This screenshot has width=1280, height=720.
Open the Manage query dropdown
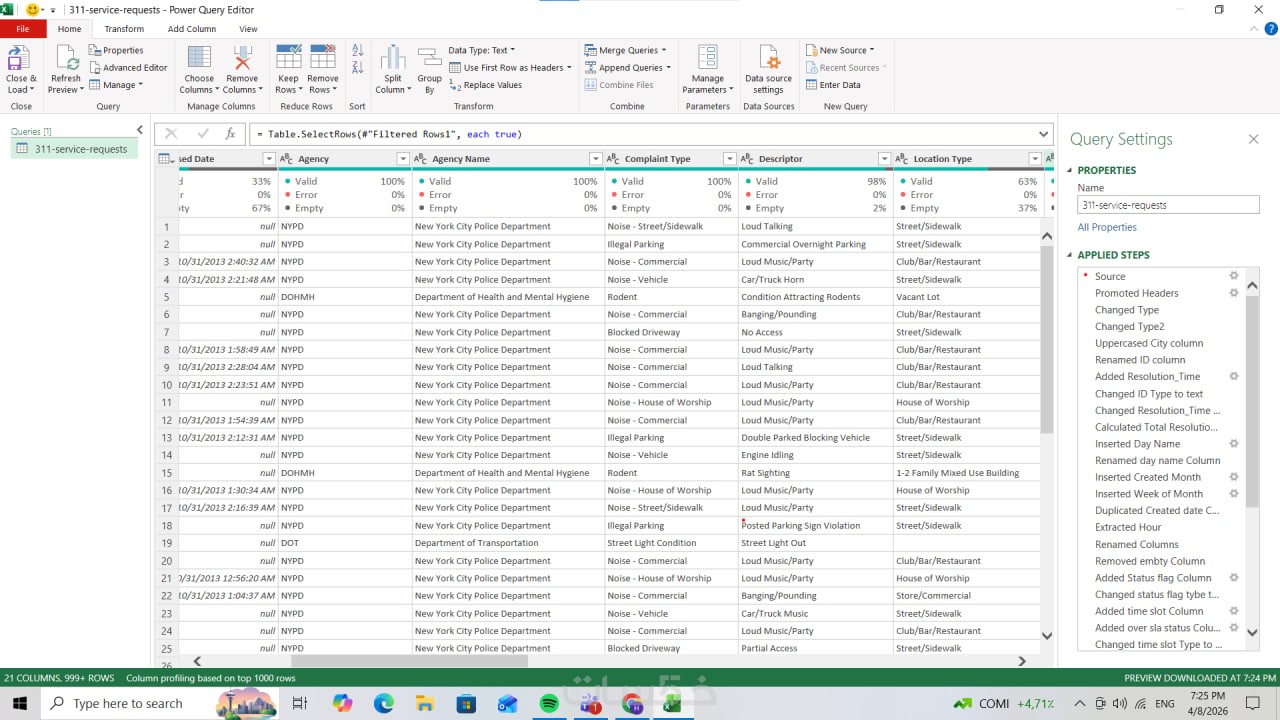[115, 85]
